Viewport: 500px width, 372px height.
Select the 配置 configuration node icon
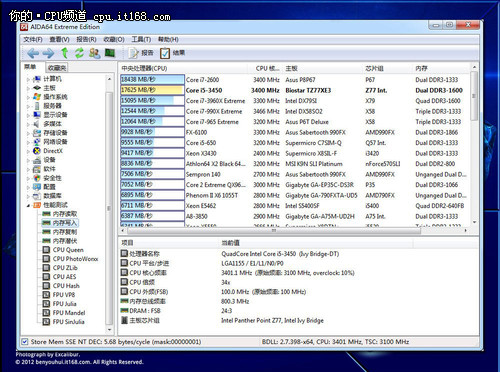pyautogui.click(x=37, y=187)
